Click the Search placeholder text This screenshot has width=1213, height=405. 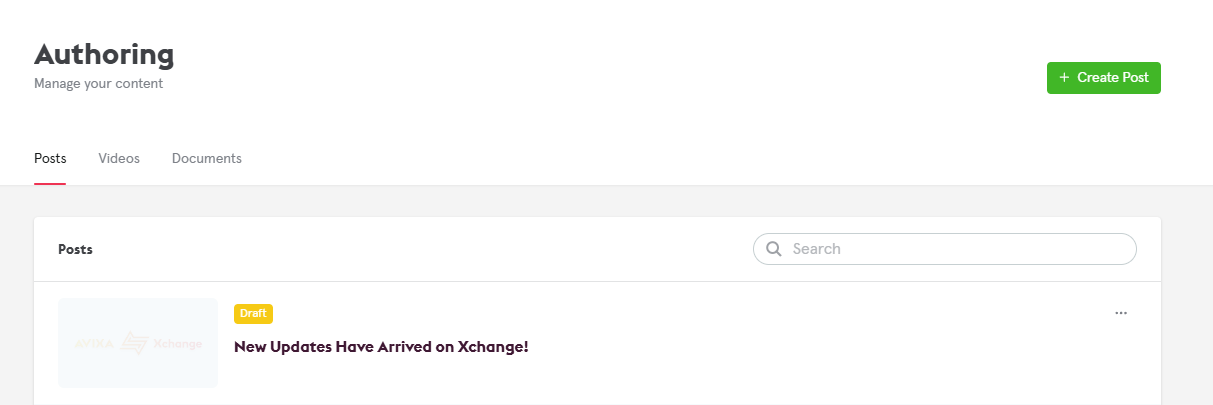(816, 249)
